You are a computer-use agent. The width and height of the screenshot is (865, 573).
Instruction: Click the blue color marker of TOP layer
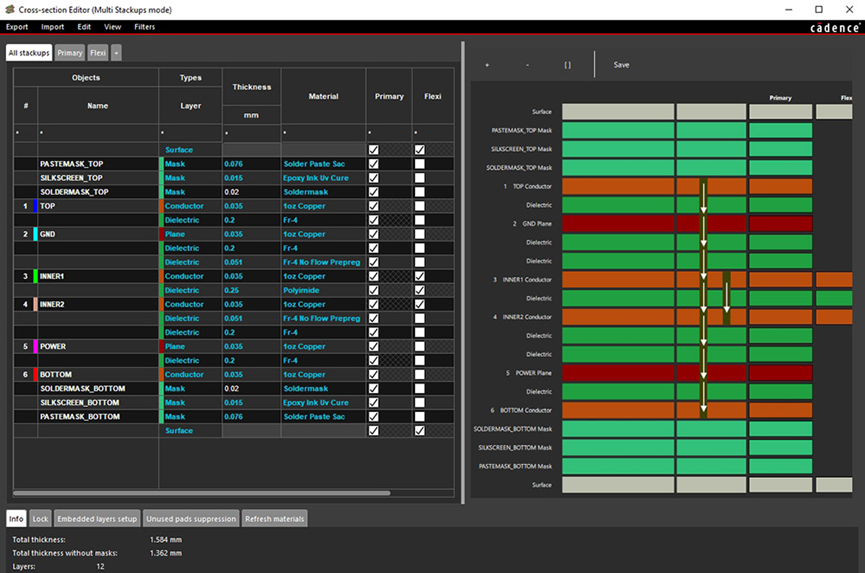tap(36, 206)
